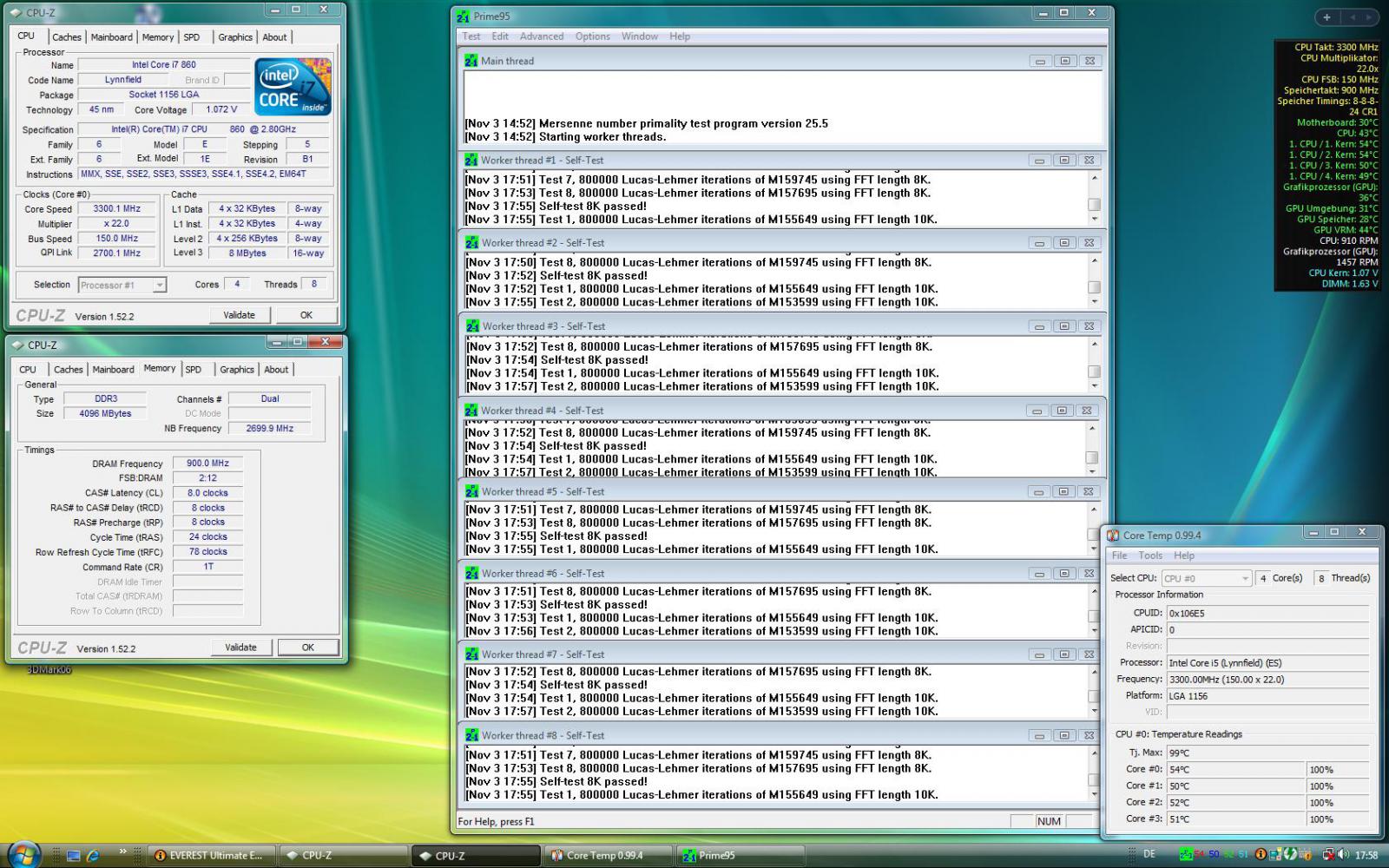Click the DE language indicator on taskbar
1389x868 pixels.
1149,854
